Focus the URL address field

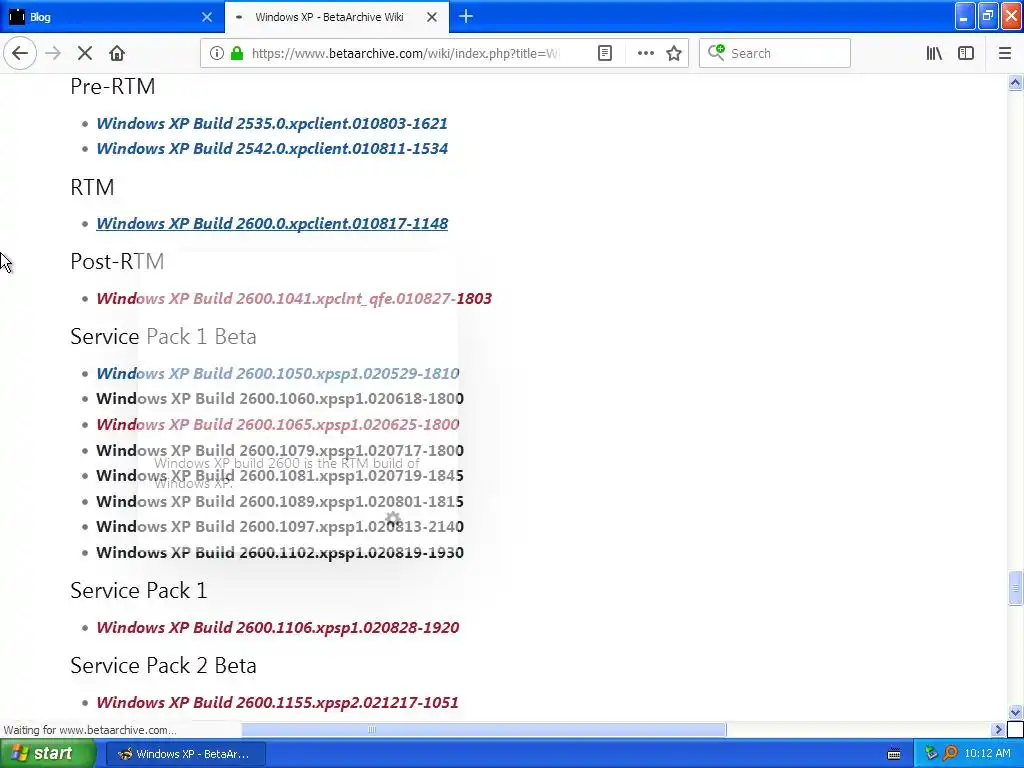coord(405,54)
